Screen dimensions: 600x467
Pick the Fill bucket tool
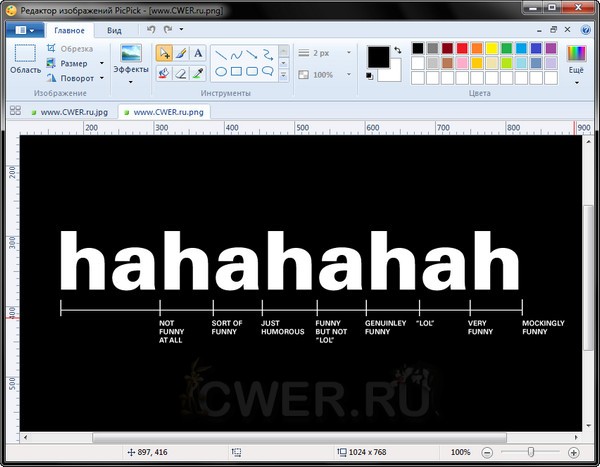pos(163,73)
